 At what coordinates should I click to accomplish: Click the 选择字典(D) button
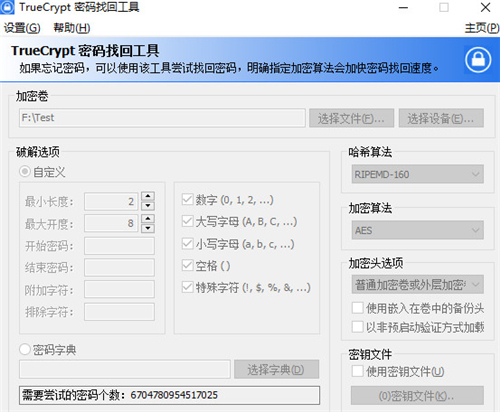276,369
